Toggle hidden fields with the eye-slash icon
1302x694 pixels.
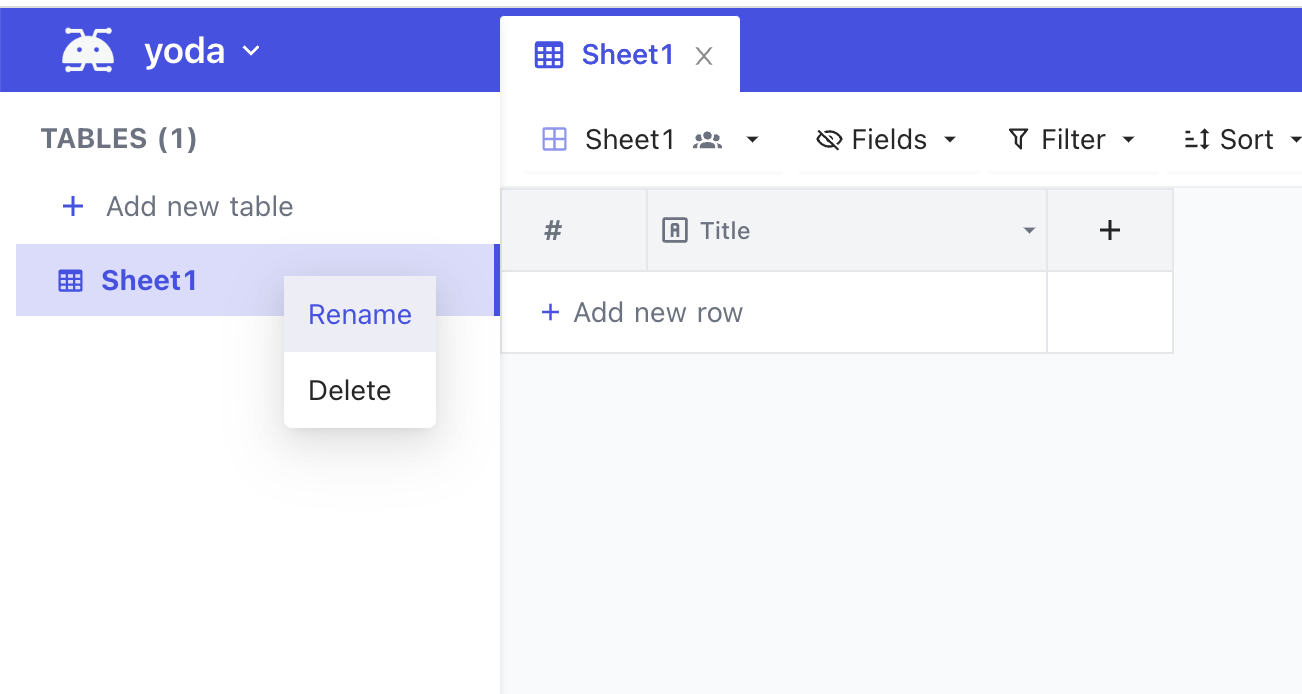click(x=829, y=140)
